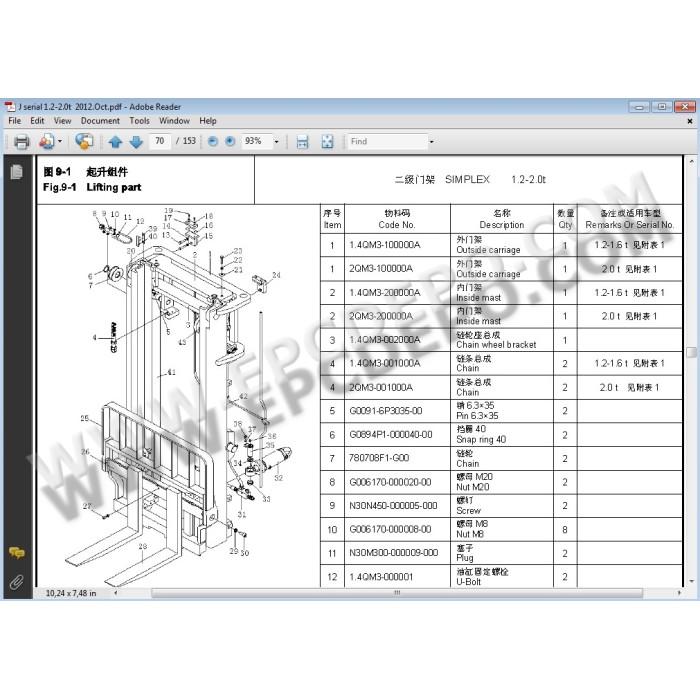Click the Print icon in toolbar
This screenshot has width=700, height=700.
coord(21,142)
